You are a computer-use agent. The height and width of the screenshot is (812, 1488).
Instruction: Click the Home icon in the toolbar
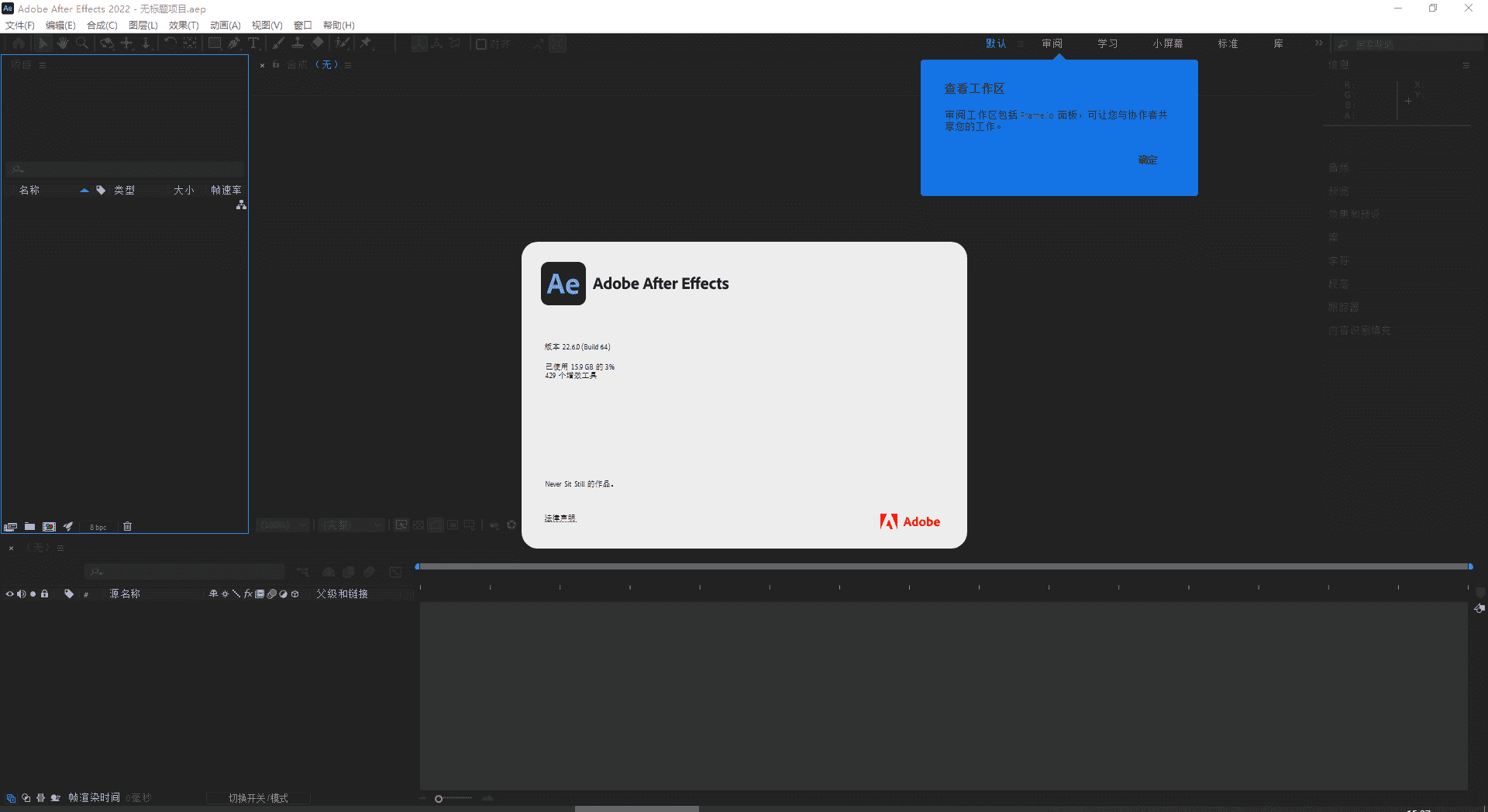pyautogui.click(x=19, y=43)
